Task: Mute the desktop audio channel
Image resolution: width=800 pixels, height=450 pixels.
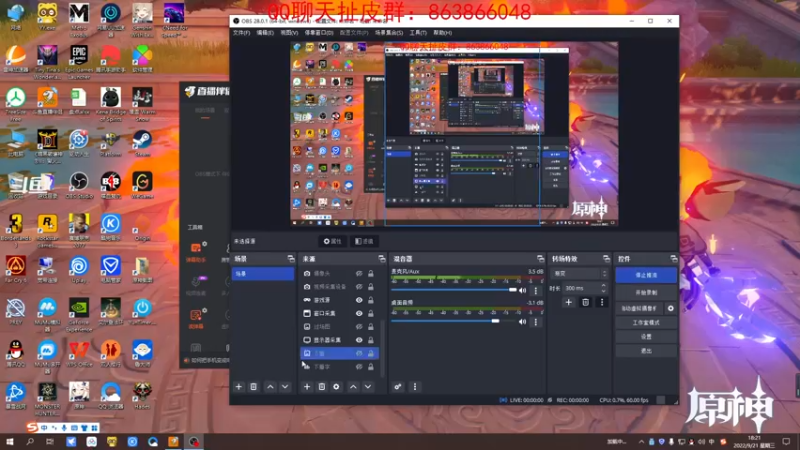Action: [522, 321]
